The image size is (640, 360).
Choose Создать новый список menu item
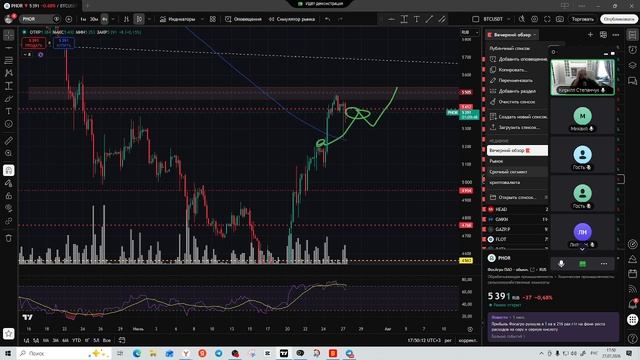(518, 116)
